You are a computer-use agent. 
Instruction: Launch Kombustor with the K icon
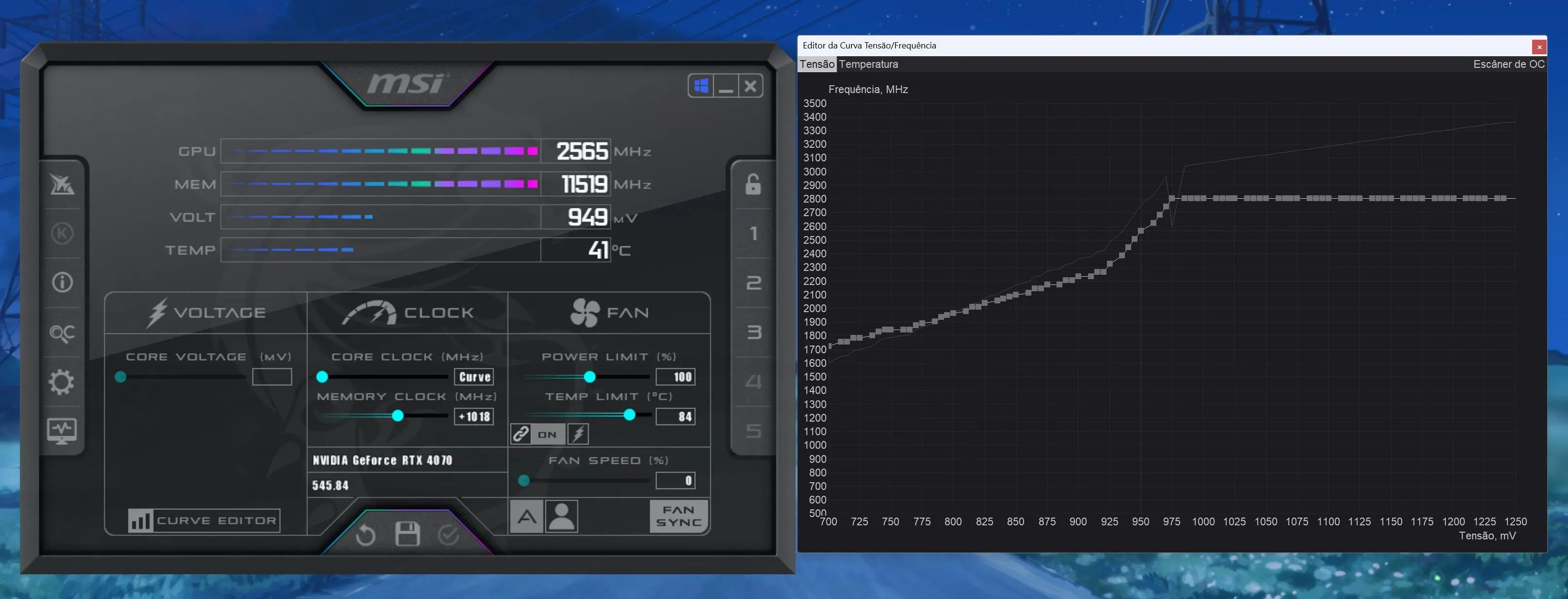(62, 233)
